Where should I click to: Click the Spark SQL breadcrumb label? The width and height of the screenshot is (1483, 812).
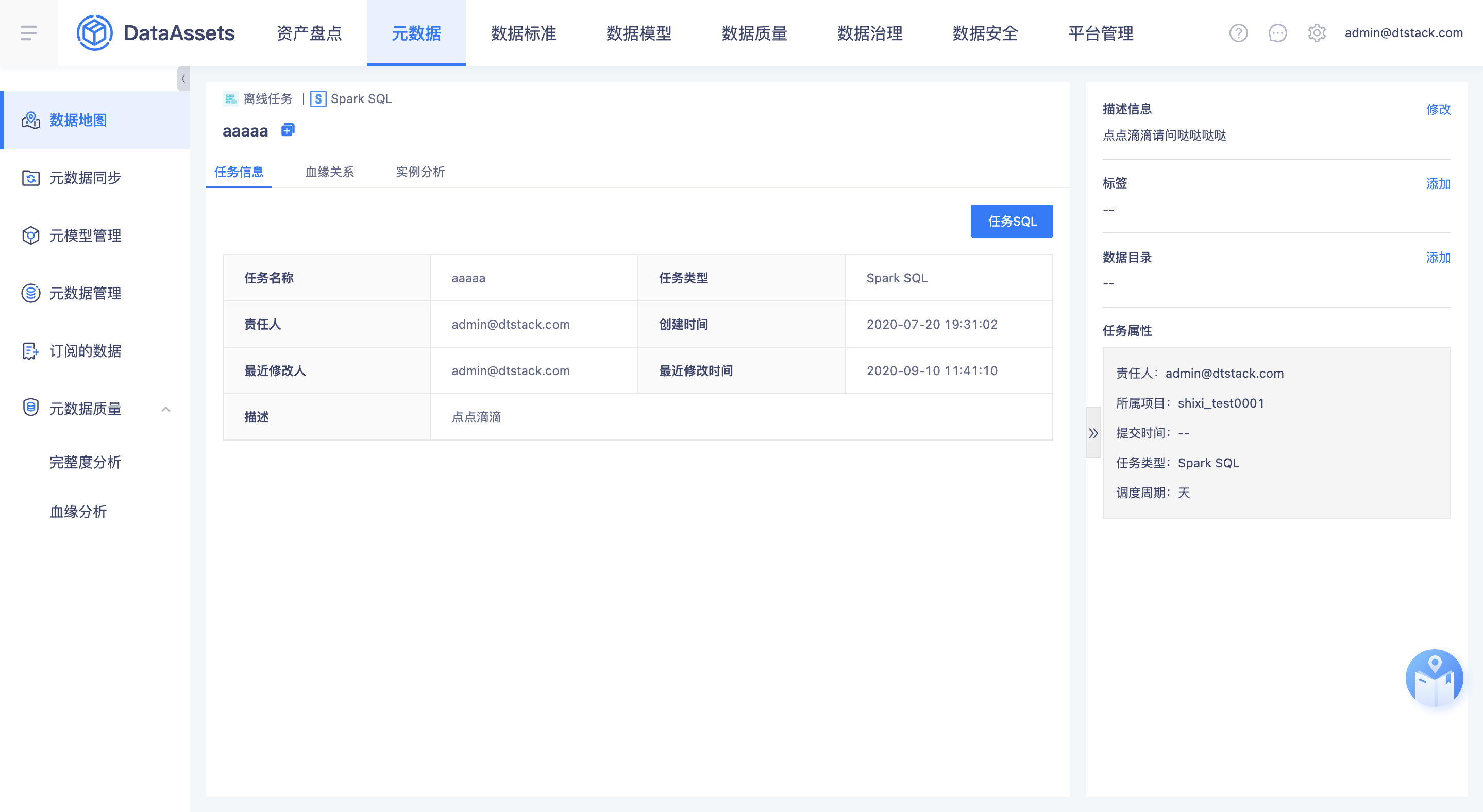361,99
